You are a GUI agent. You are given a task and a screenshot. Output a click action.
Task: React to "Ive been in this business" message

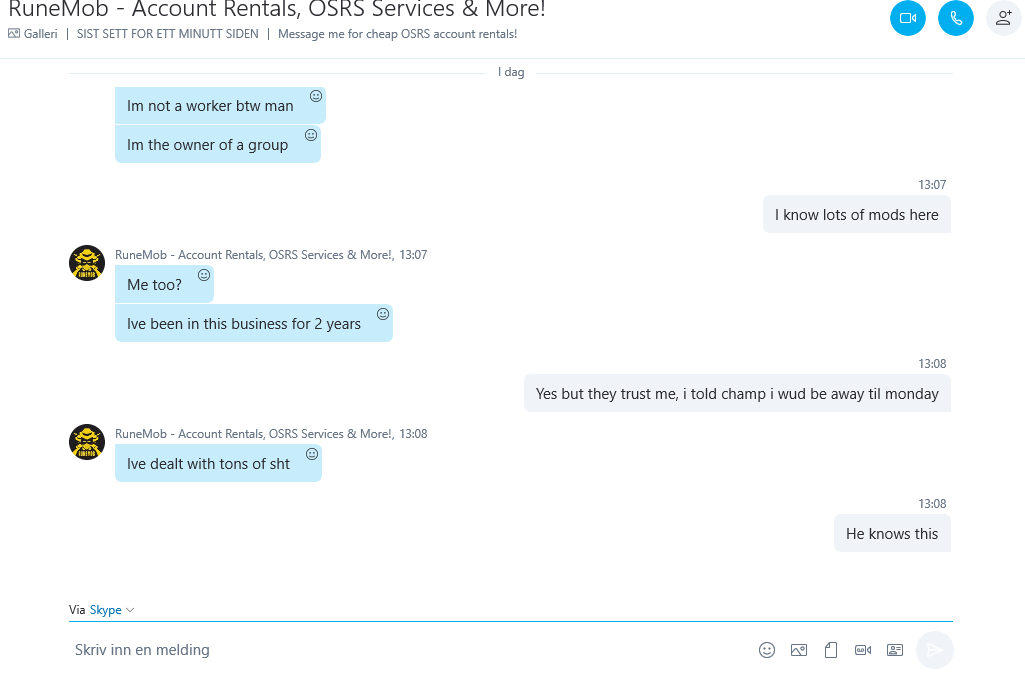383,314
